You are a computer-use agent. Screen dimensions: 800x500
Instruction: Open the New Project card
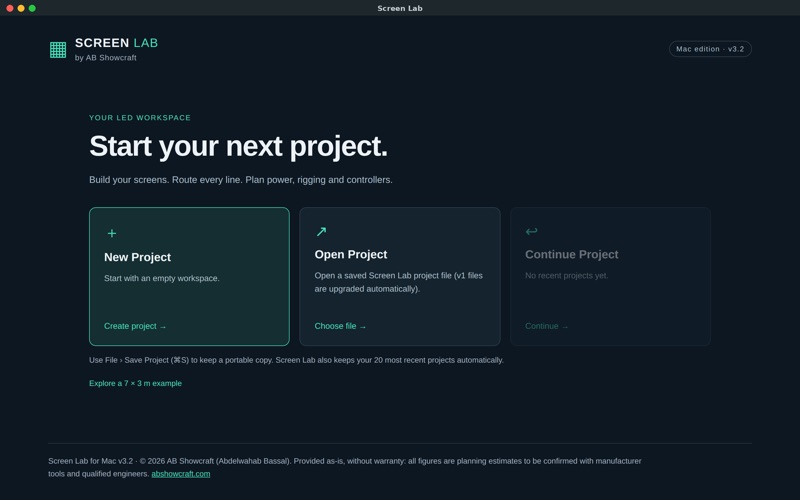point(189,277)
